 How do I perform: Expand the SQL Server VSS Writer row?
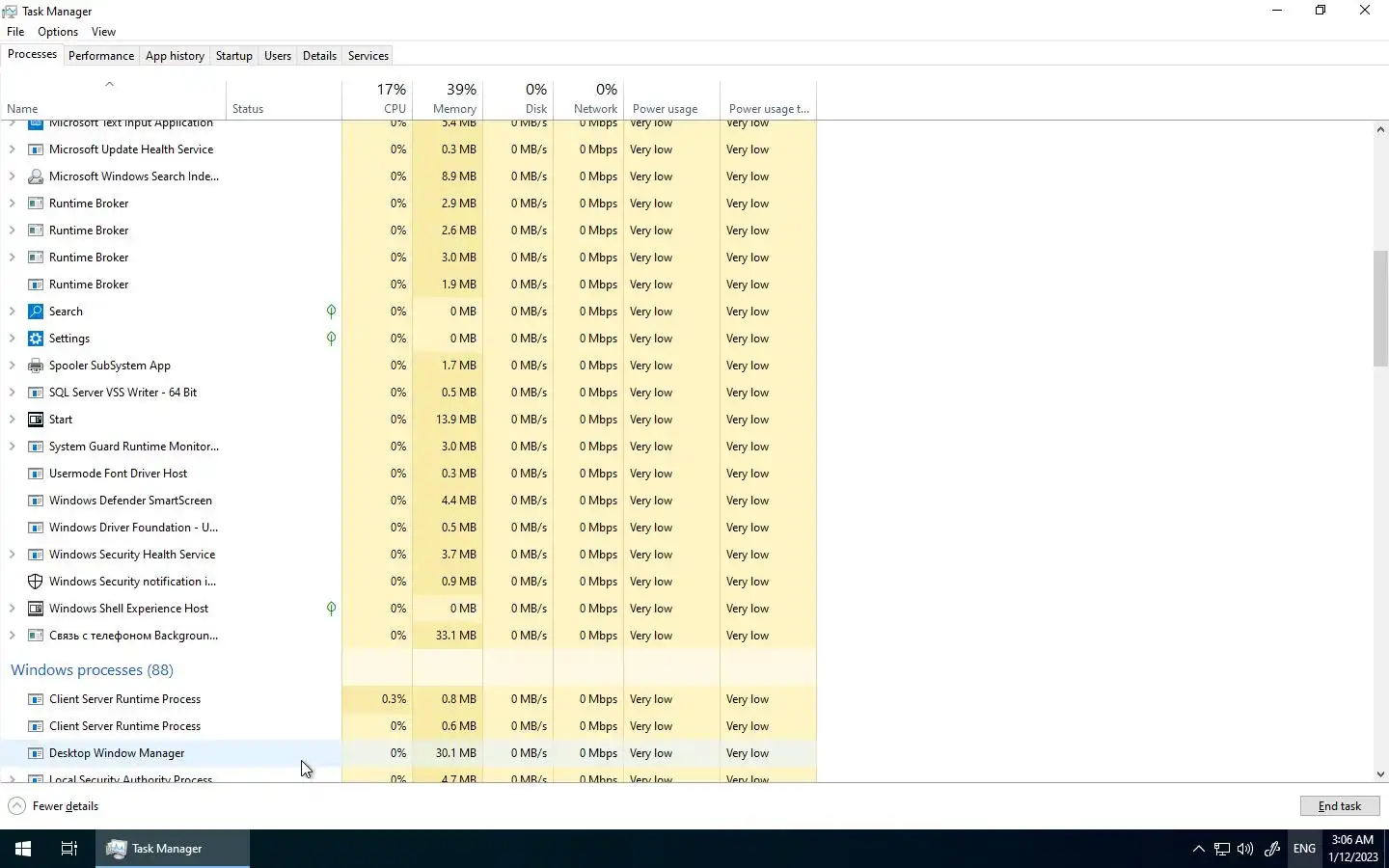click(12, 393)
